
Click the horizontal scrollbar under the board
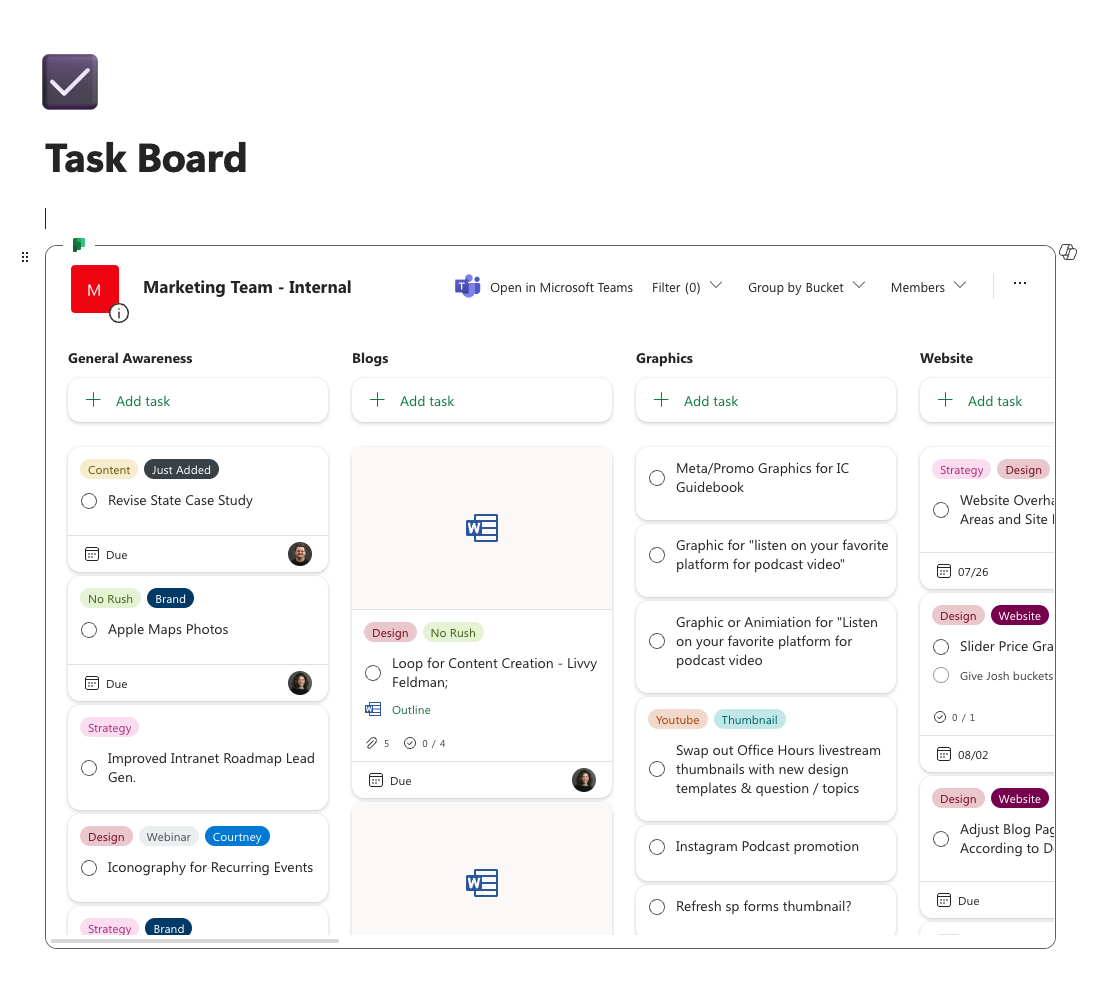click(x=195, y=941)
